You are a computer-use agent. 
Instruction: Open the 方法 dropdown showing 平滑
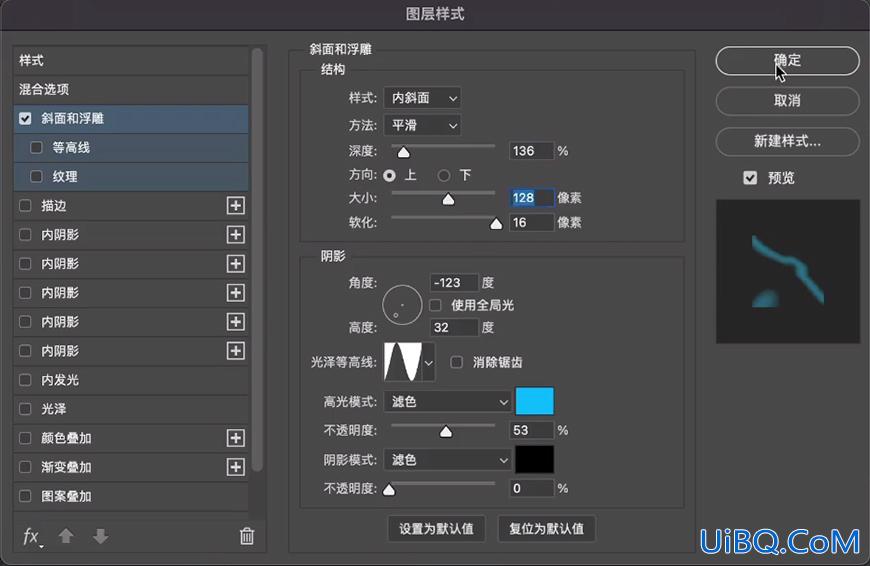(x=422, y=125)
